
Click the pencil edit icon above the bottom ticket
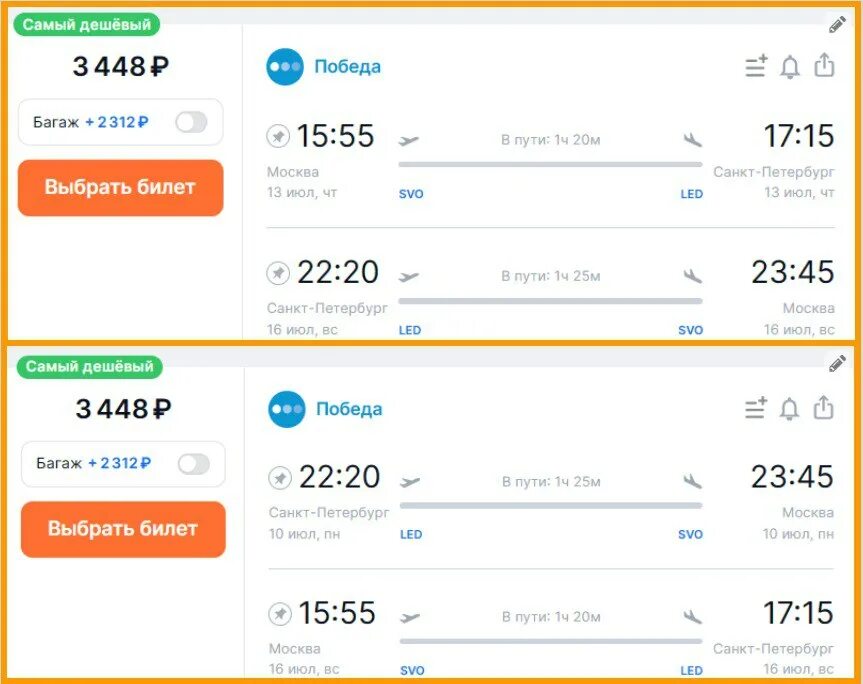click(837, 365)
